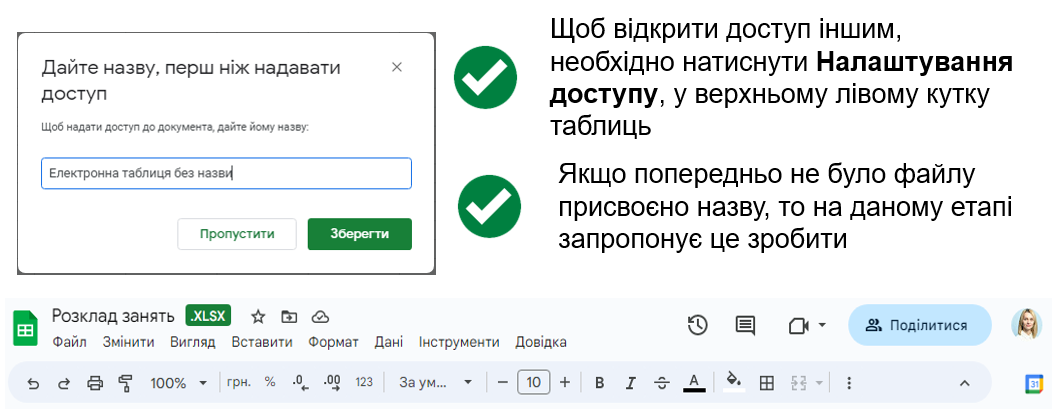
Task: Open the Файл menu
Action: tap(69, 342)
